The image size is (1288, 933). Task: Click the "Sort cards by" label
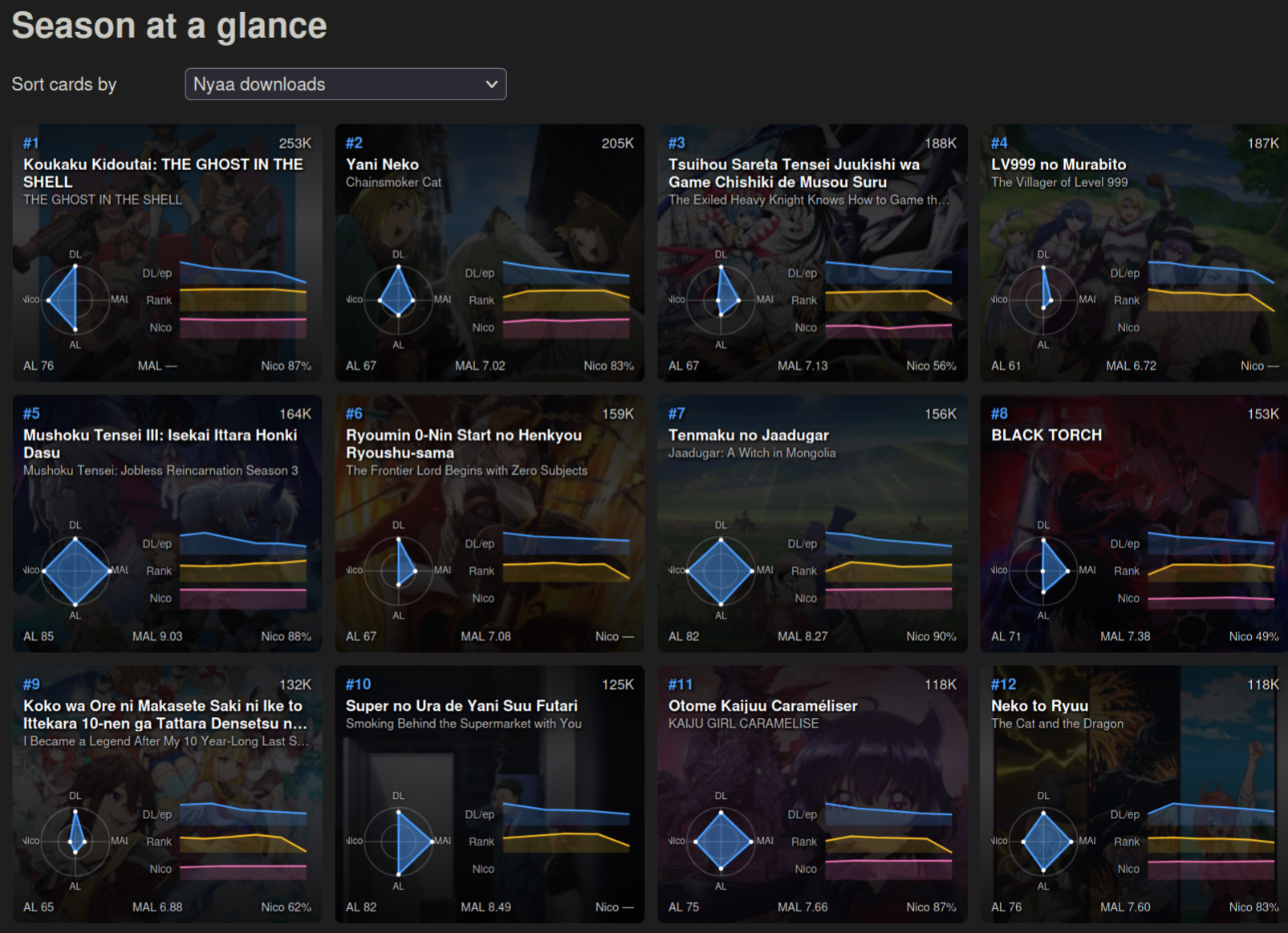click(x=64, y=84)
